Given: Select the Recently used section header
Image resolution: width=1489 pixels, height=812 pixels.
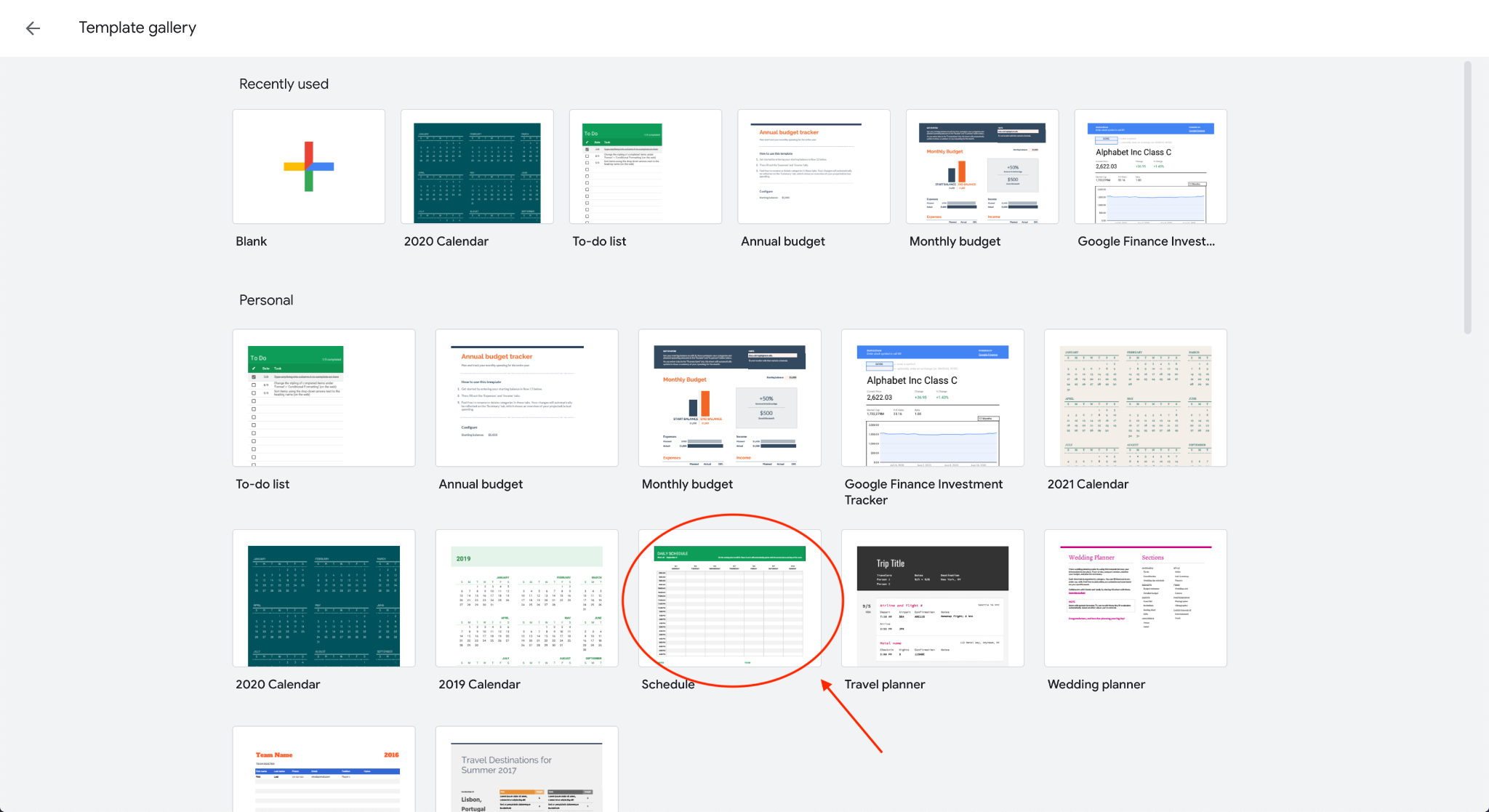Looking at the screenshot, I should click(284, 84).
